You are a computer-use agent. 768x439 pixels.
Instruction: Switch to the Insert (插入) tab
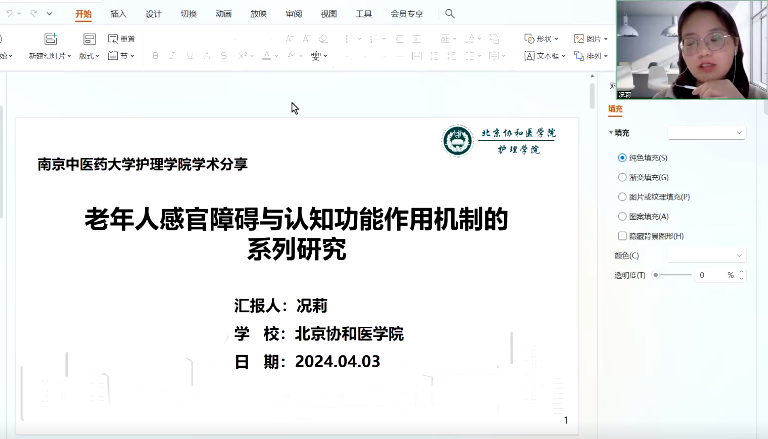pos(118,14)
